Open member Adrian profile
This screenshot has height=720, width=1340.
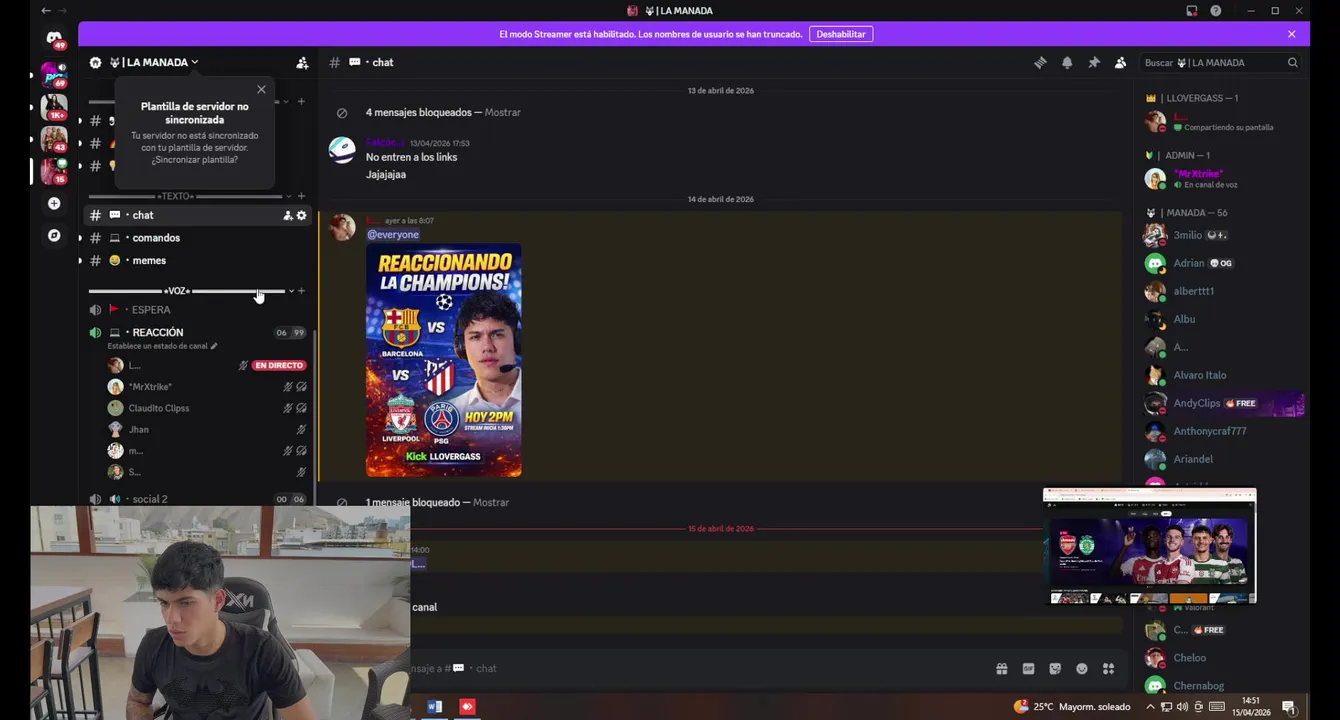click(1223, 263)
